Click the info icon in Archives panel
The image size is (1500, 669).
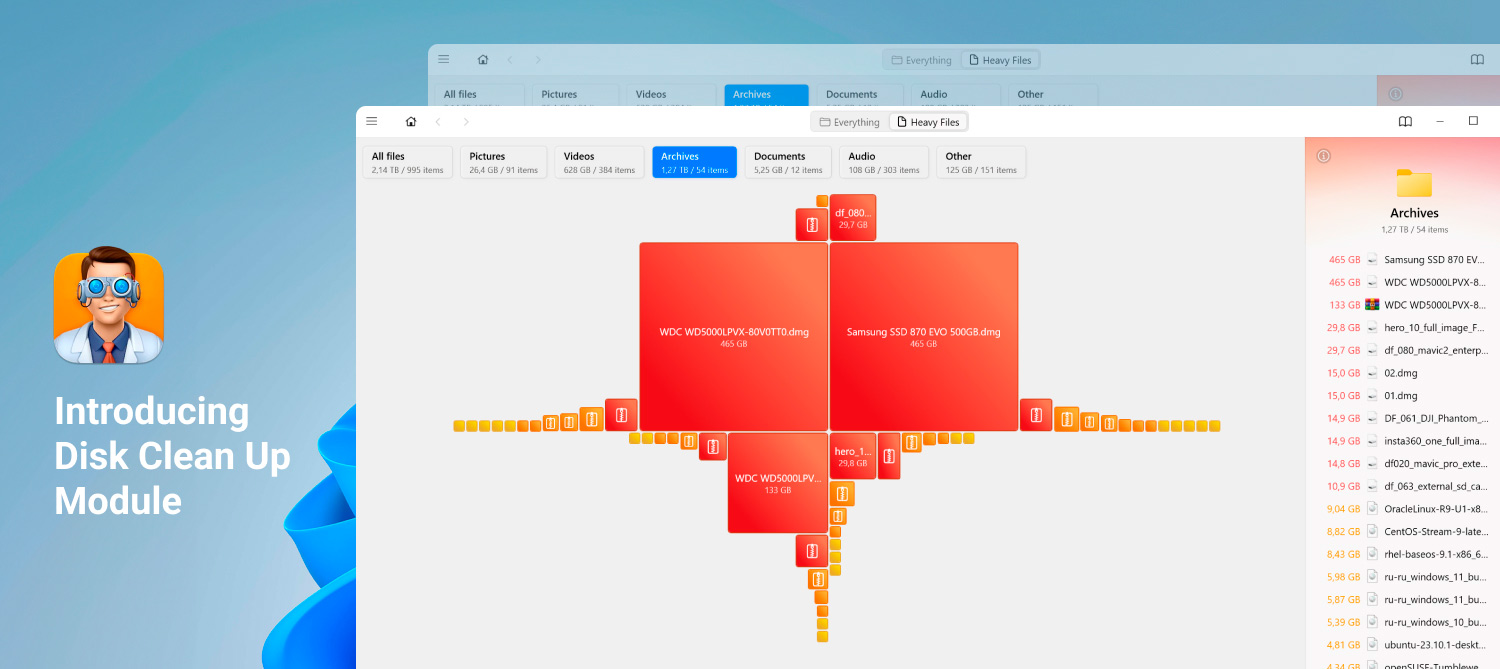coord(1323,156)
